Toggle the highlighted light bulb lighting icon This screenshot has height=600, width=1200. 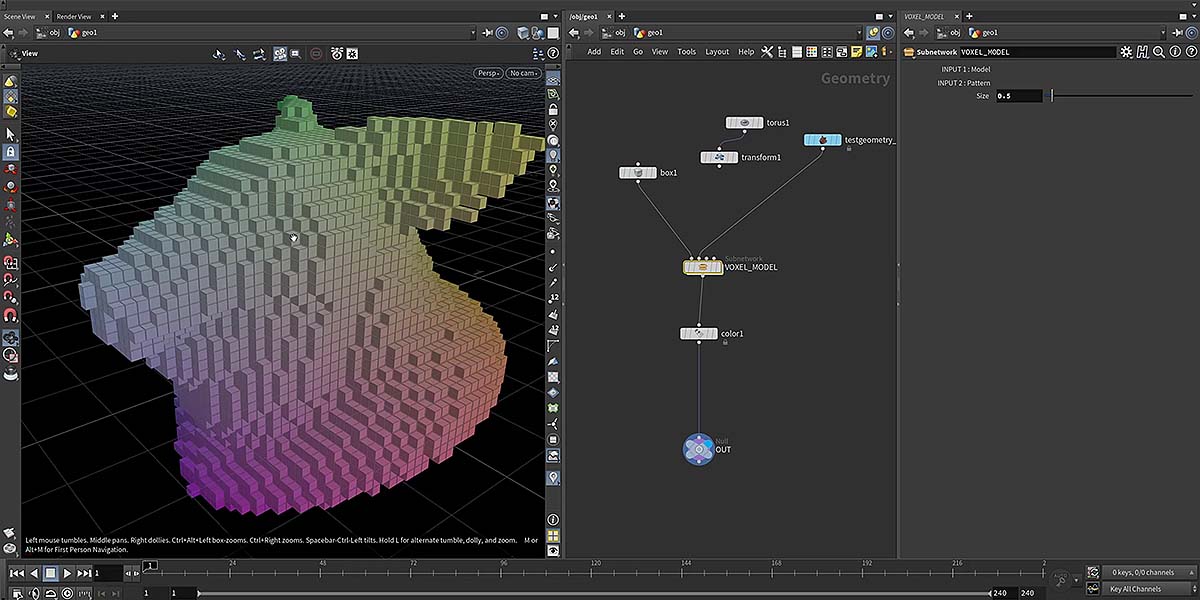[553, 155]
